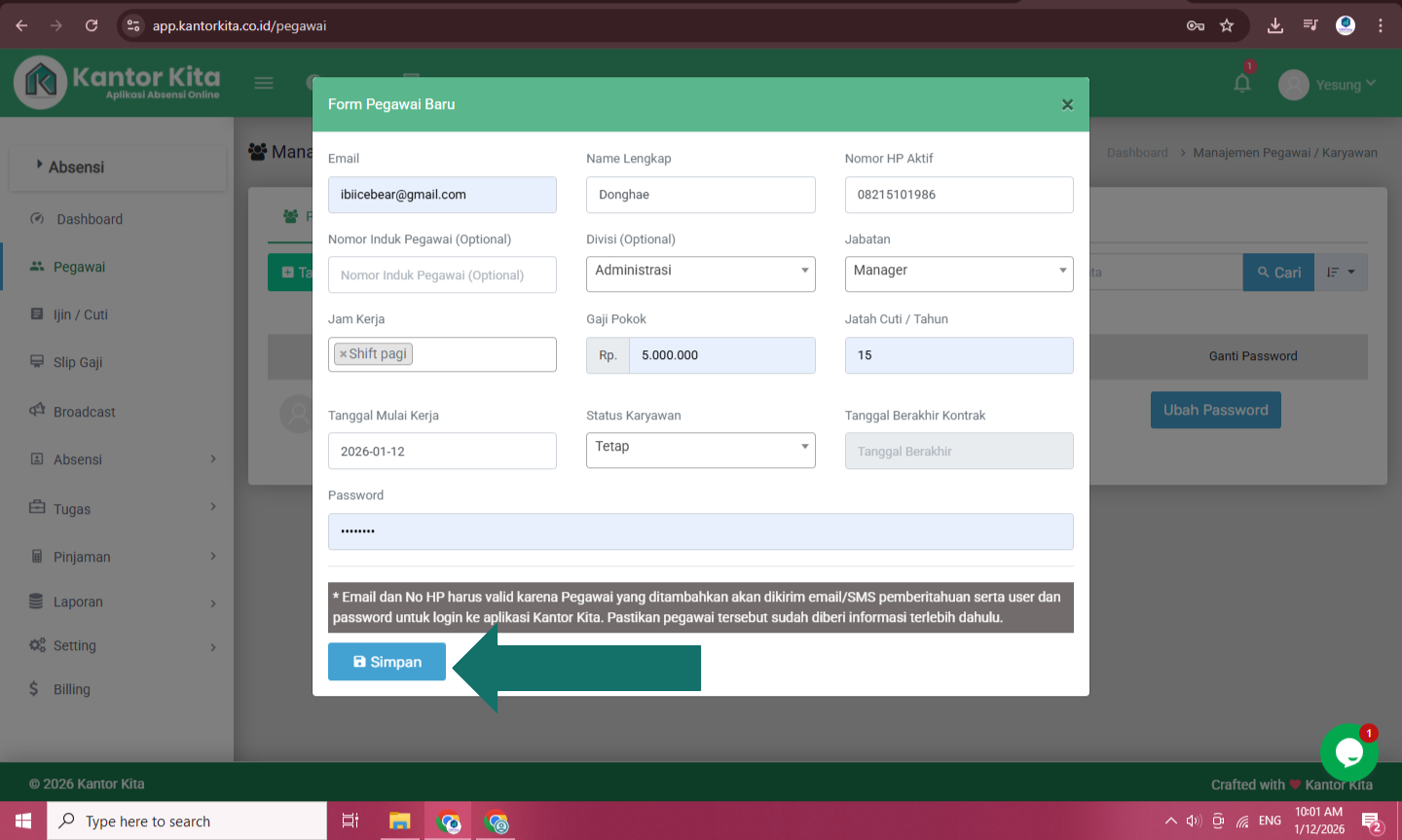Screen dimensions: 1402x840
Task: Open Slip Gaji in sidebar
Action: tap(78, 362)
